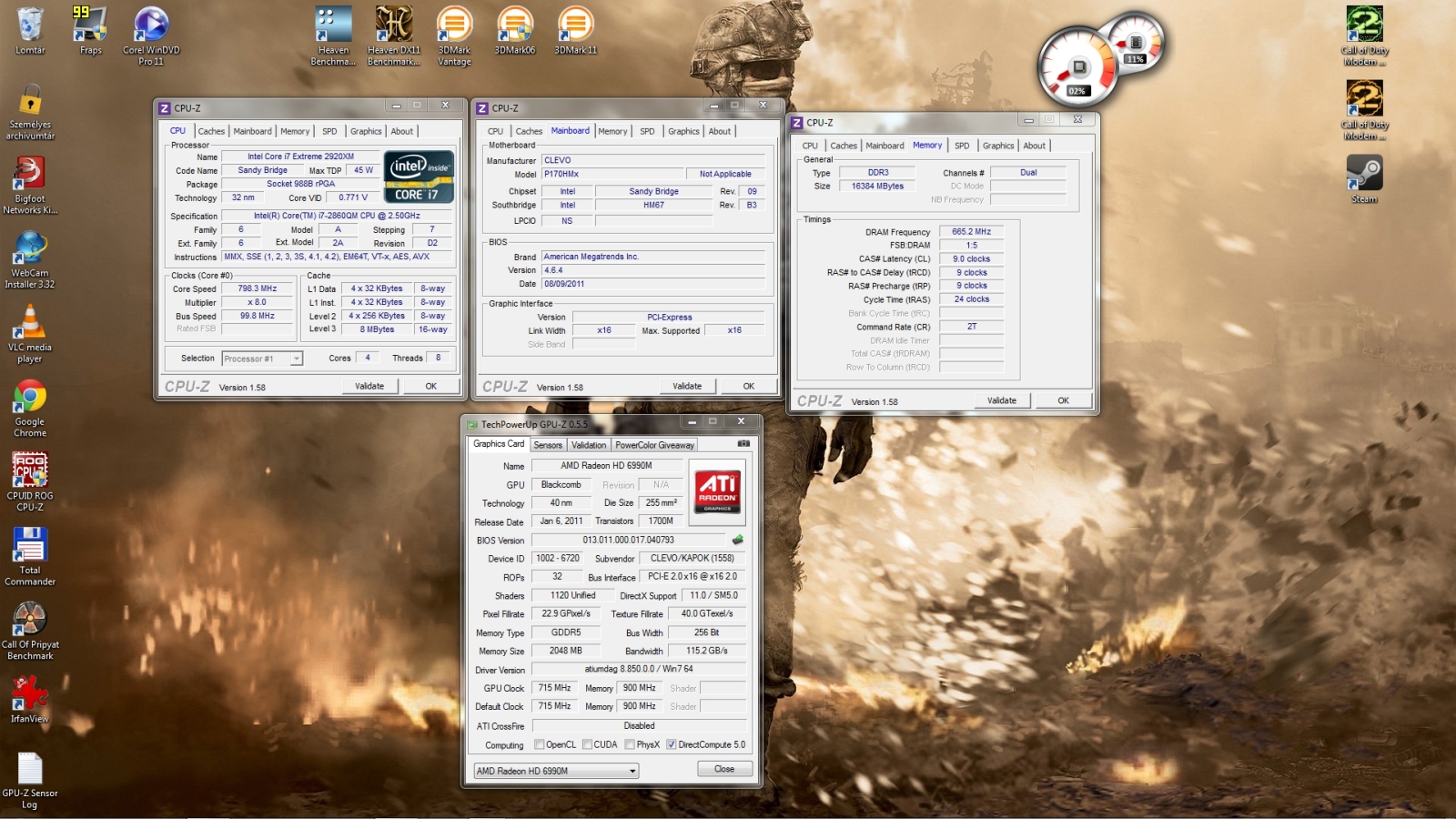Viewport: 1456px width, 819px height.
Task: Switch to the Sensors tab in GPU-Z
Action: [548, 445]
